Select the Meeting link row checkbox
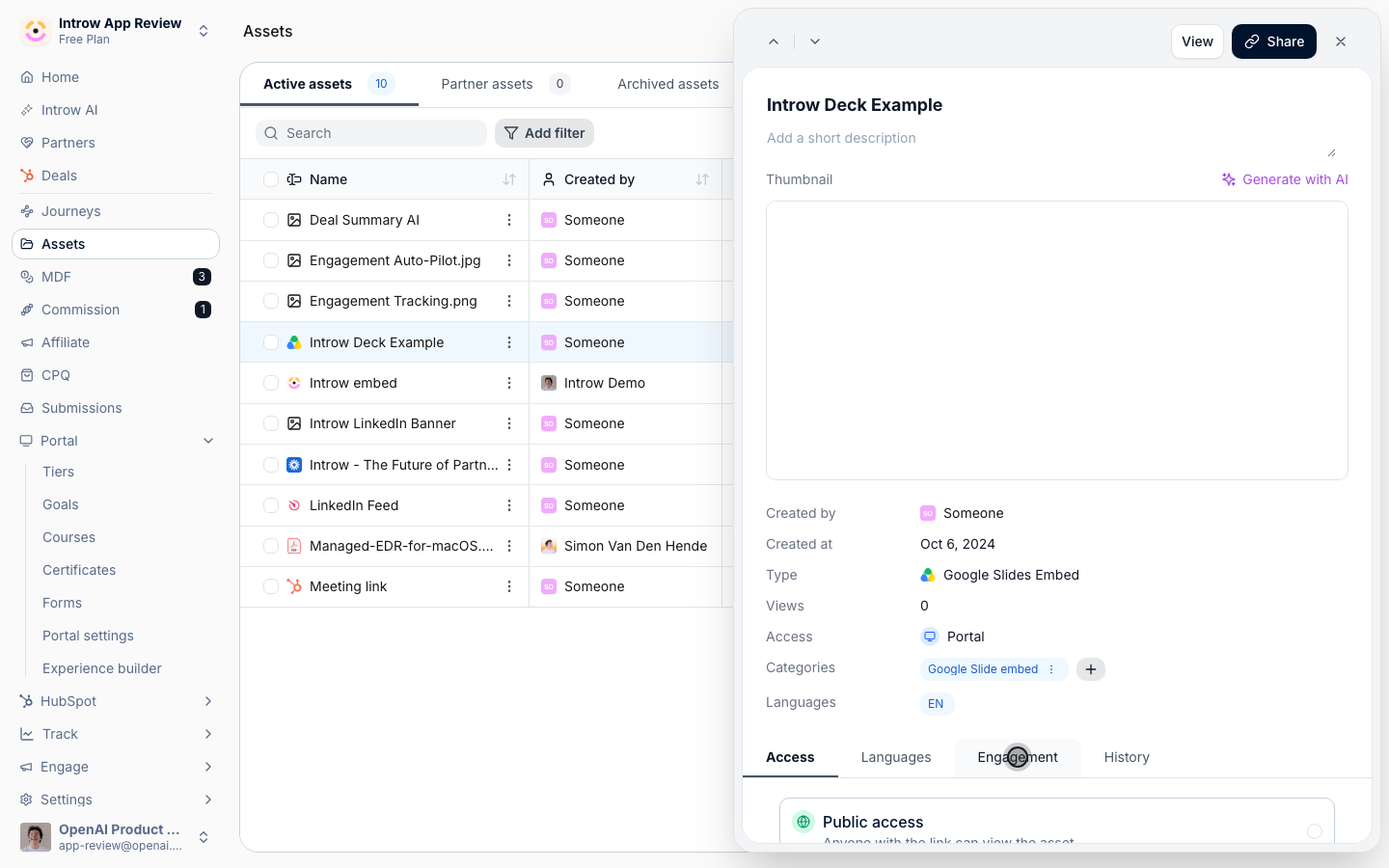The width and height of the screenshot is (1389, 868). point(271,586)
